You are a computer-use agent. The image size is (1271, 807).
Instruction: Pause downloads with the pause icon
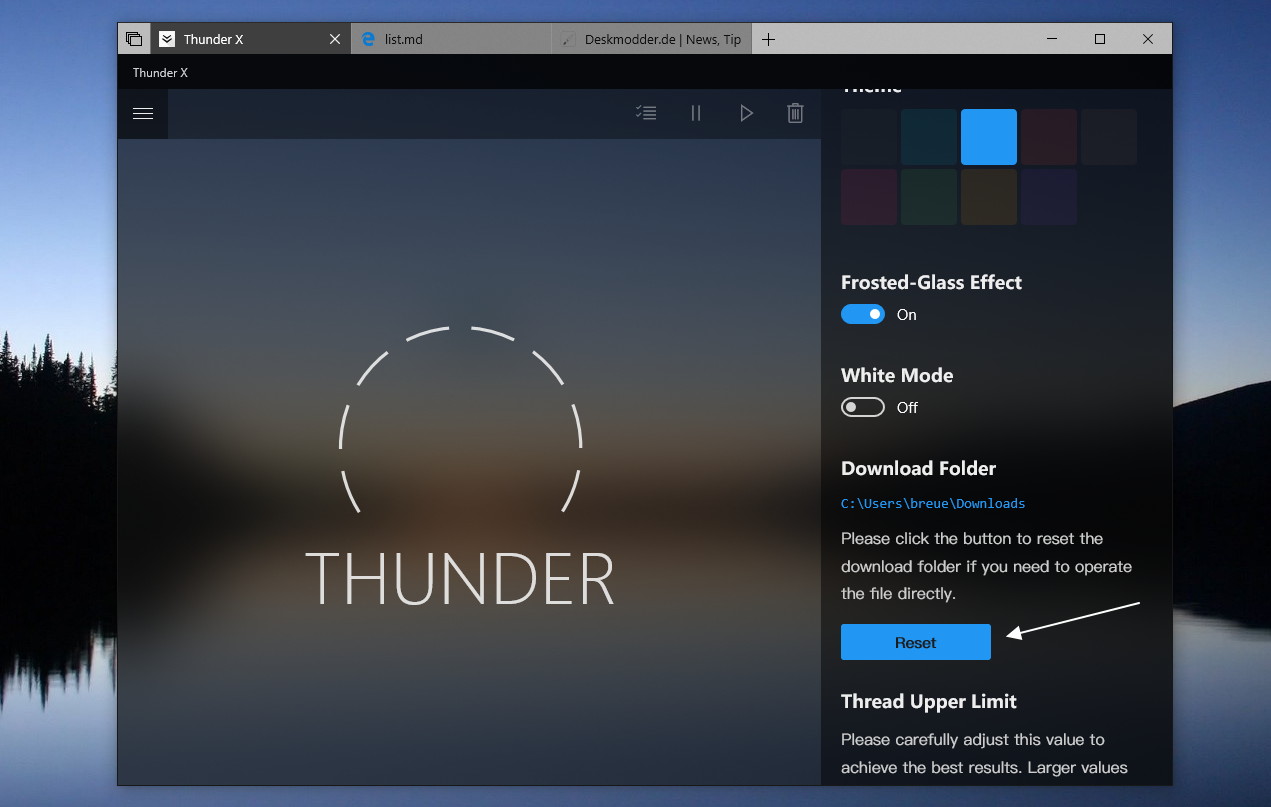[x=696, y=113]
